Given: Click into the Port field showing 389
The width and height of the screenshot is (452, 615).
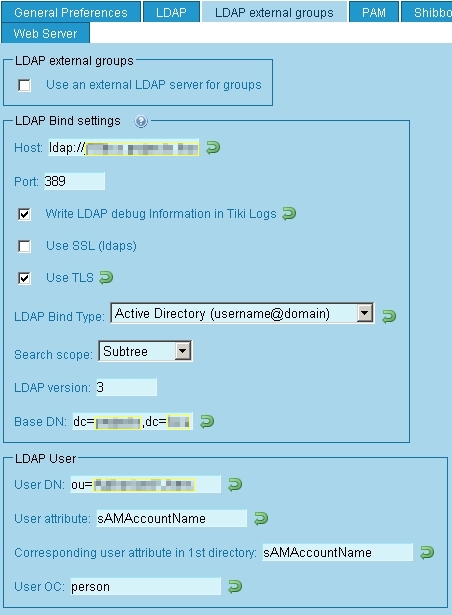Looking at the screenshot, I should tap(75, 181).
